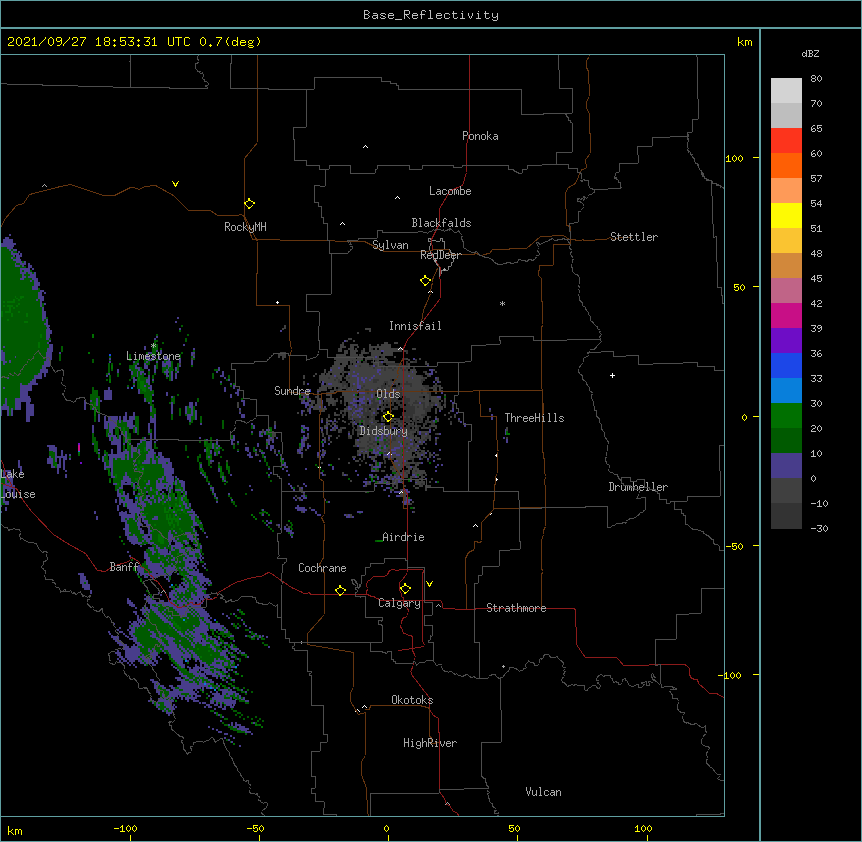
Task: Click the -50 tick label on right axis
Action: [x=734, y=546]
